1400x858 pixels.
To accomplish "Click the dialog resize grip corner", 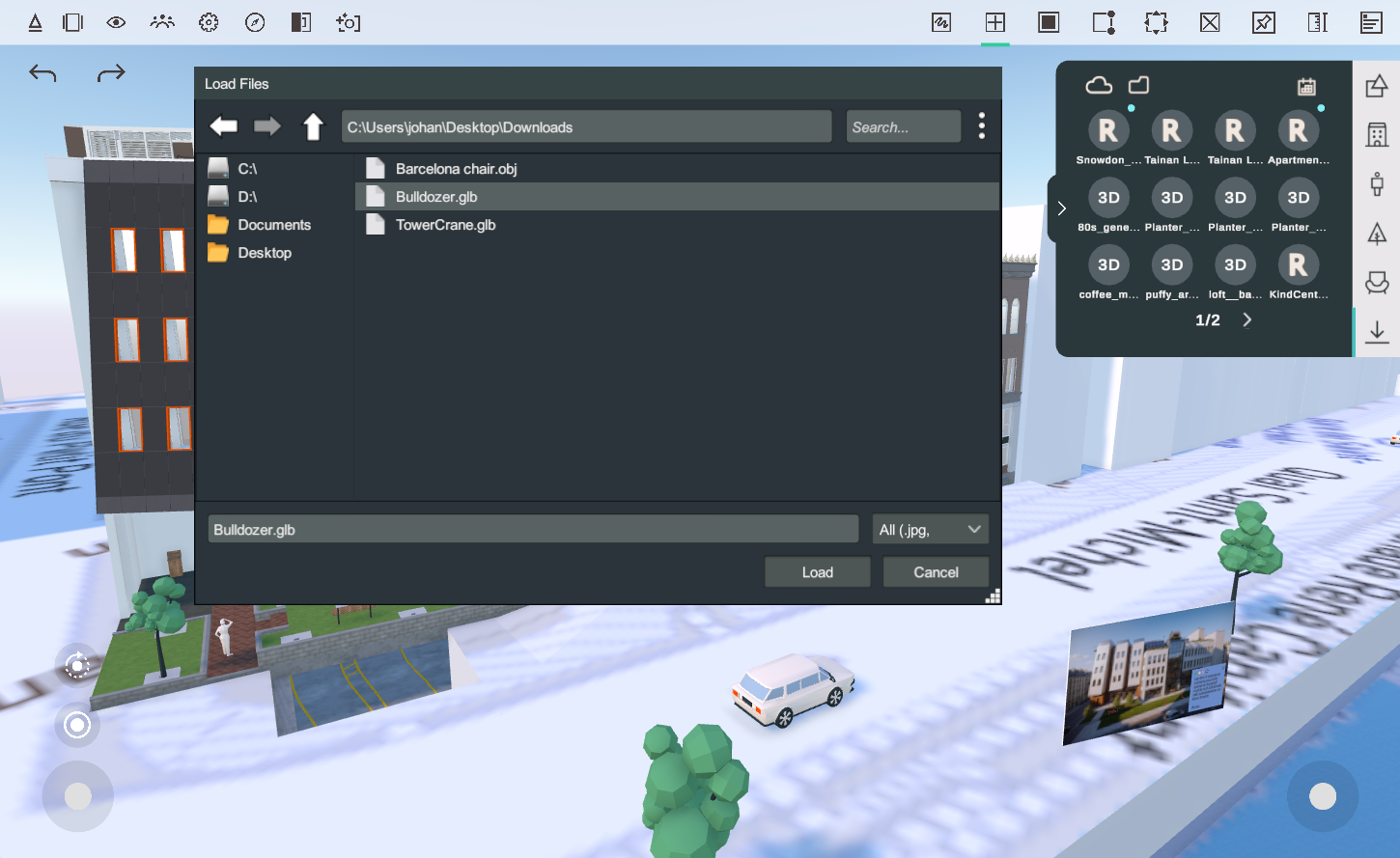I will pos(993,596).
